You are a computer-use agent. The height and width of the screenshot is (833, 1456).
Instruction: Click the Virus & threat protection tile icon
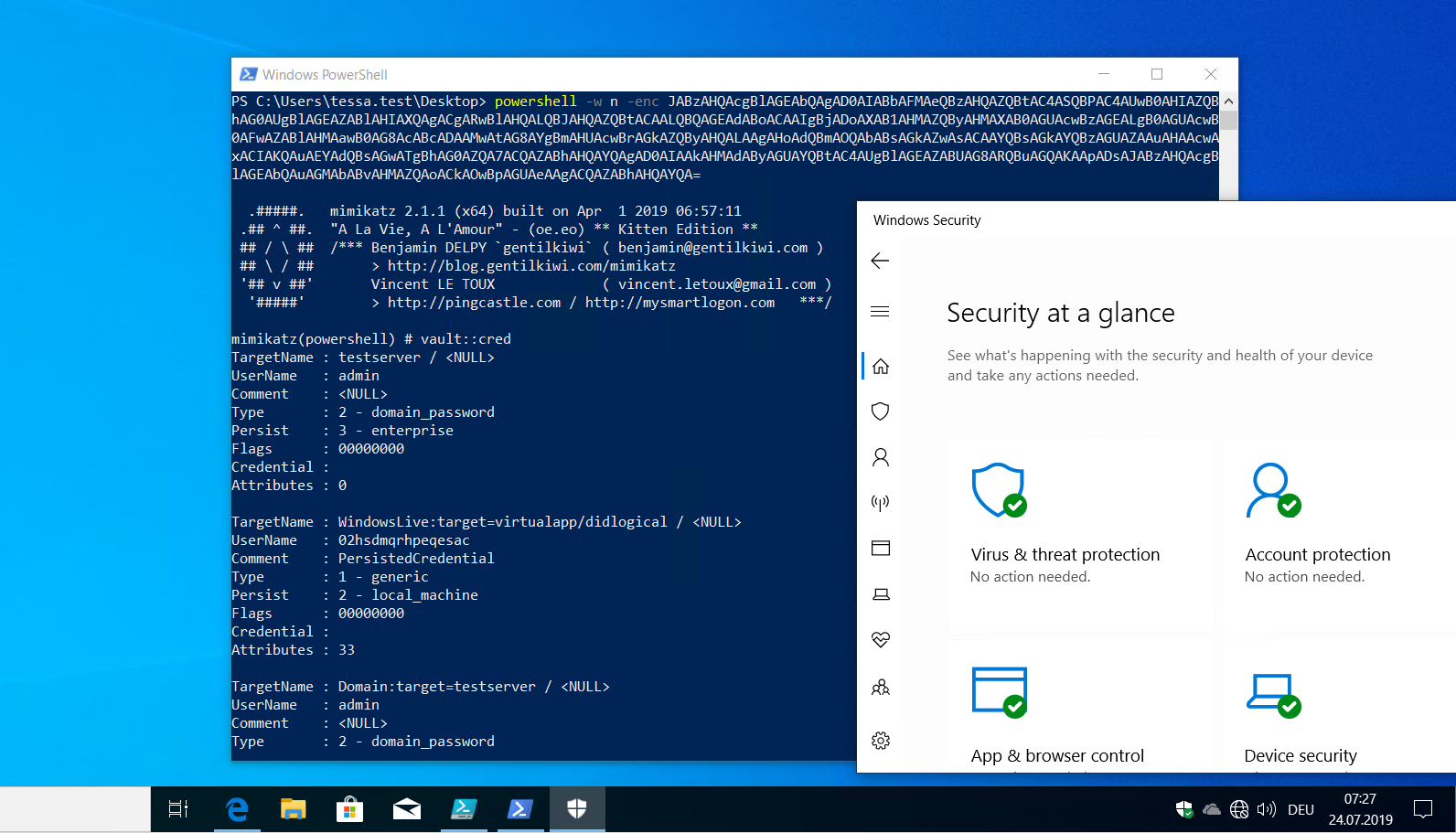(x=999, y=491)
